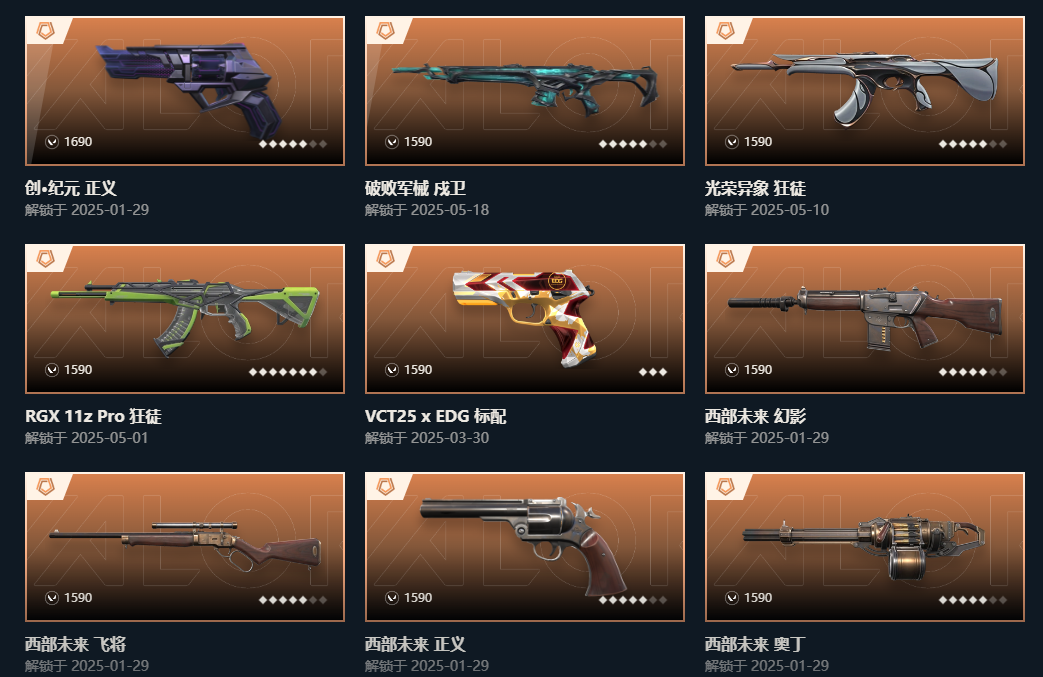Click the 西部未来 飞将 skin title
The height and width of the screenshot is (677, 1043).
coord(75,644)
